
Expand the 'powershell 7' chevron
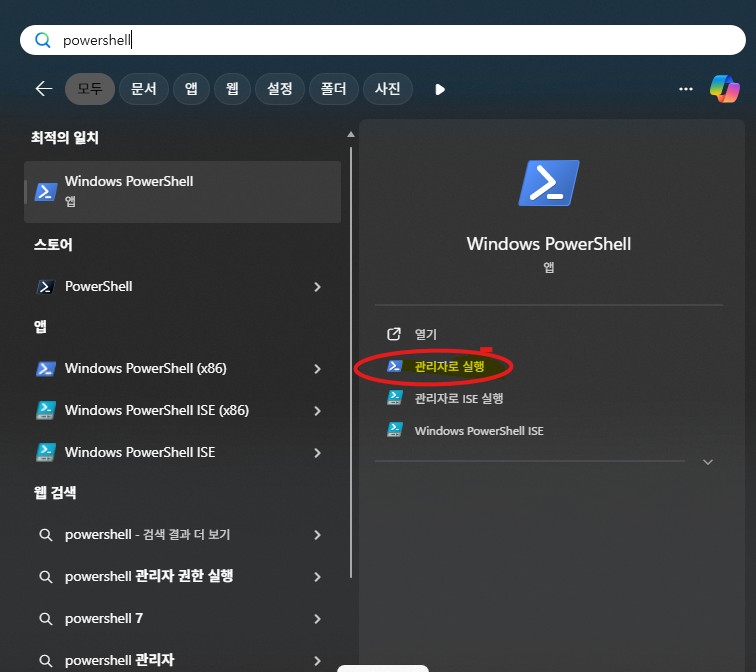(x=317, y=618)
